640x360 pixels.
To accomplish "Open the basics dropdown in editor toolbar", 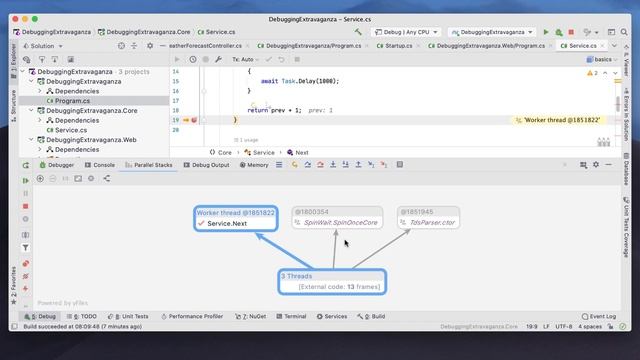I will (602, 60).
